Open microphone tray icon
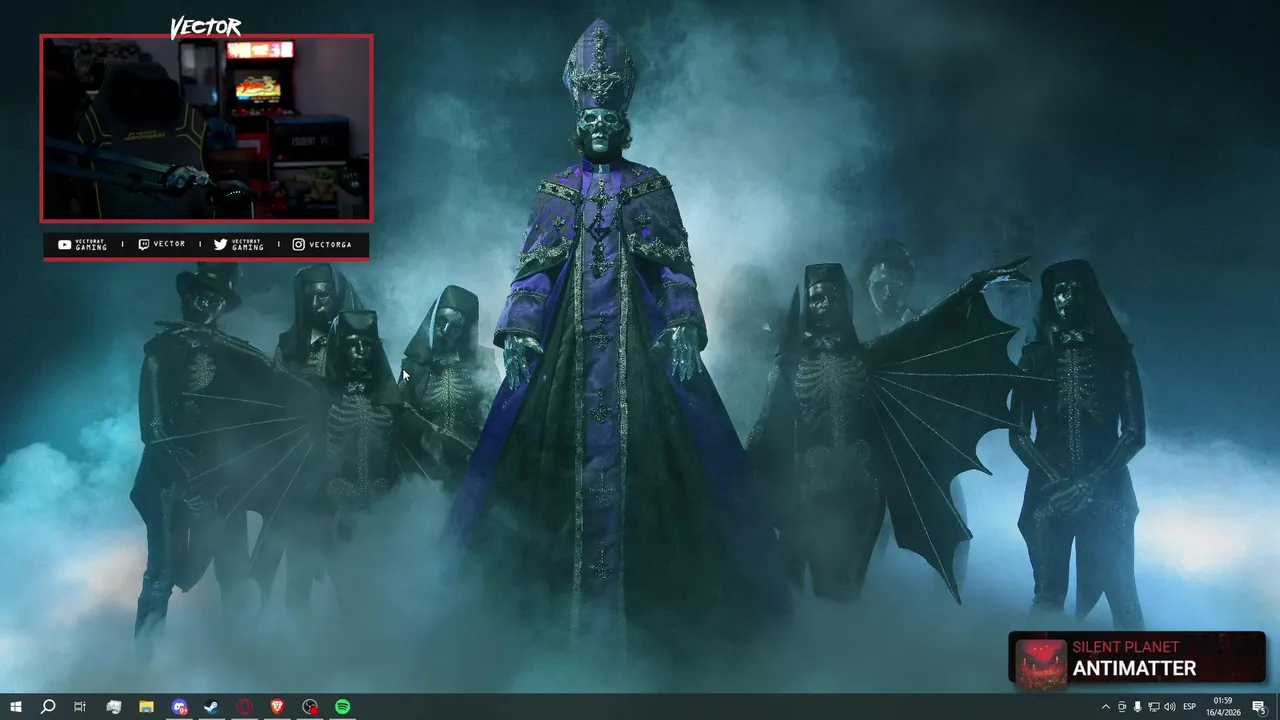 click(1137, 707)
